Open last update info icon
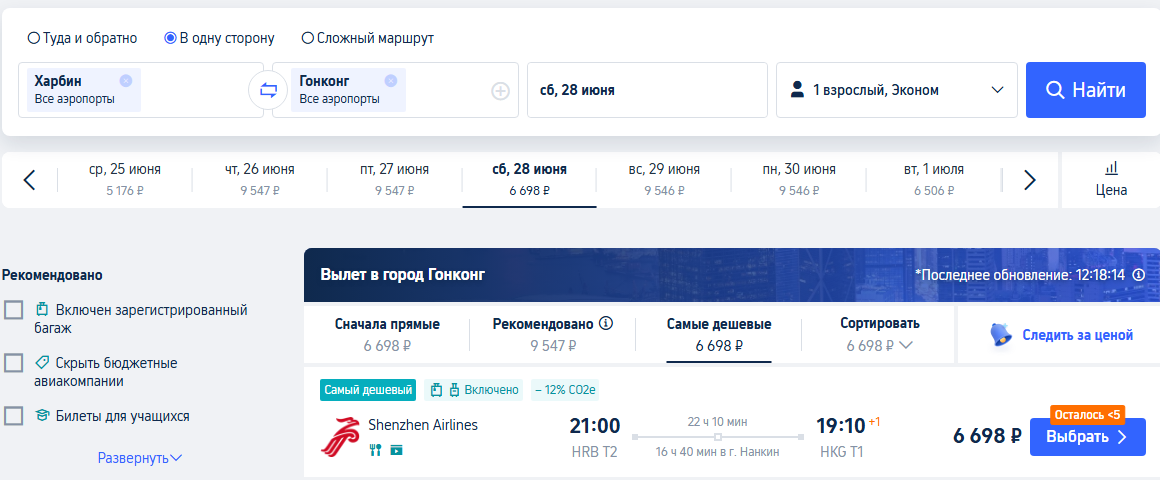1160x480 pixels. 1139,275
